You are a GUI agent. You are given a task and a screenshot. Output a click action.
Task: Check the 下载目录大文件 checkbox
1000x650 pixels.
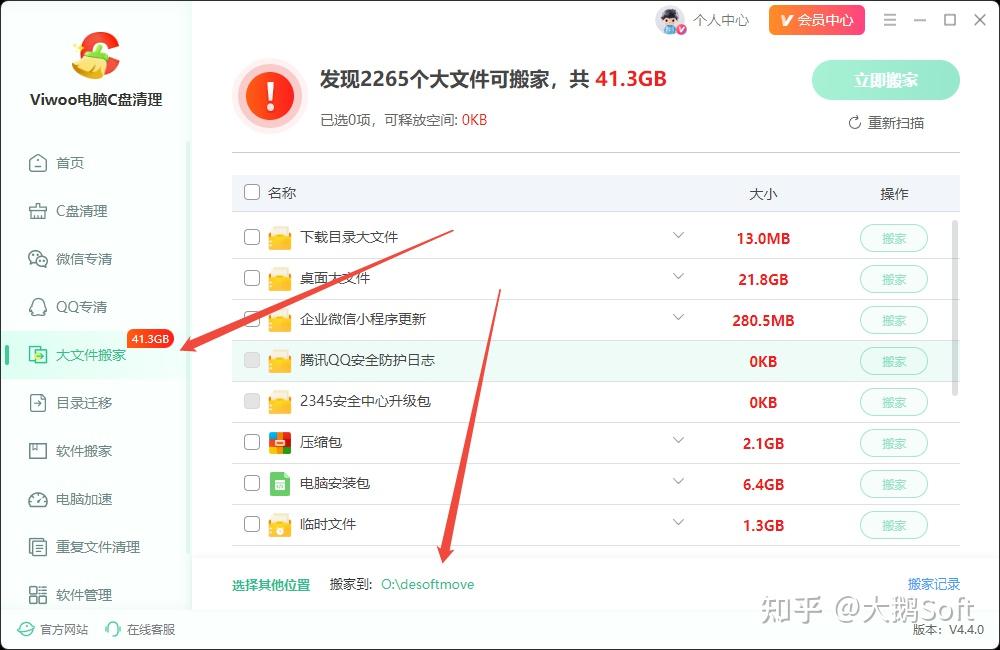(x=252, y=237)
